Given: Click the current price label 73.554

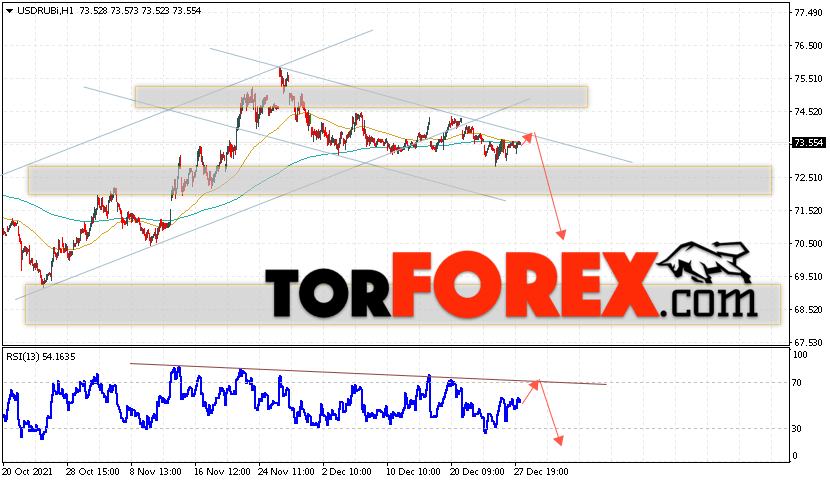Looking at the screenshot, I should point(808,143).
